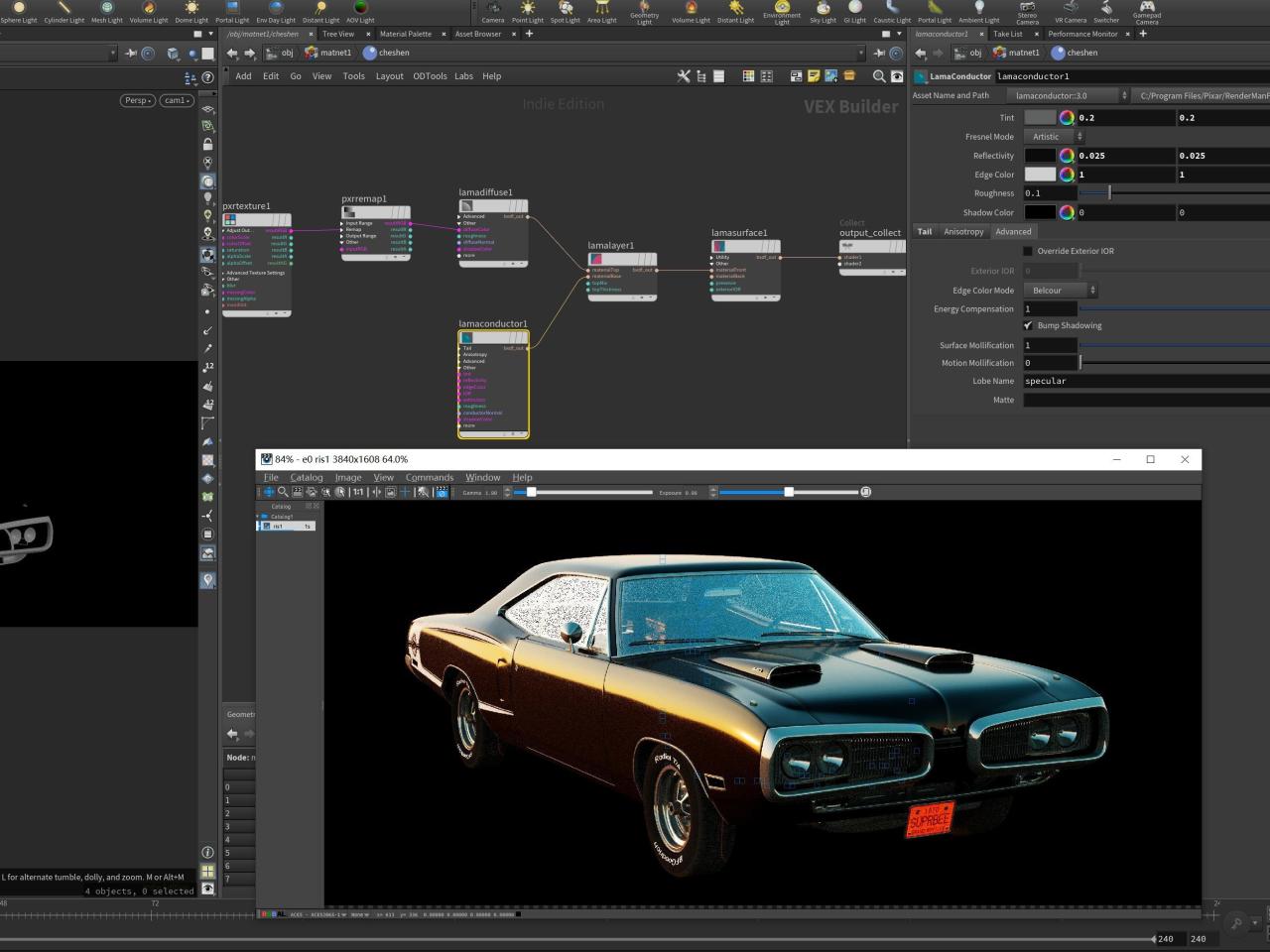Toggle the pin icon on network path bar

click(x=877, y=54)
